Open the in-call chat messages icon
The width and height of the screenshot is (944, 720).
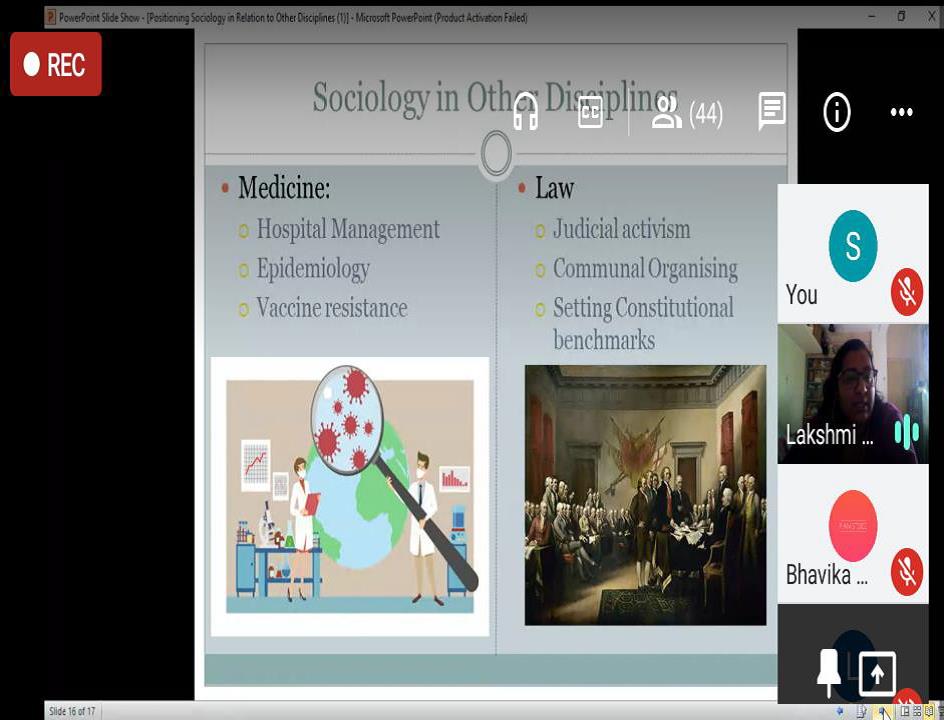[x=772, y=112]
